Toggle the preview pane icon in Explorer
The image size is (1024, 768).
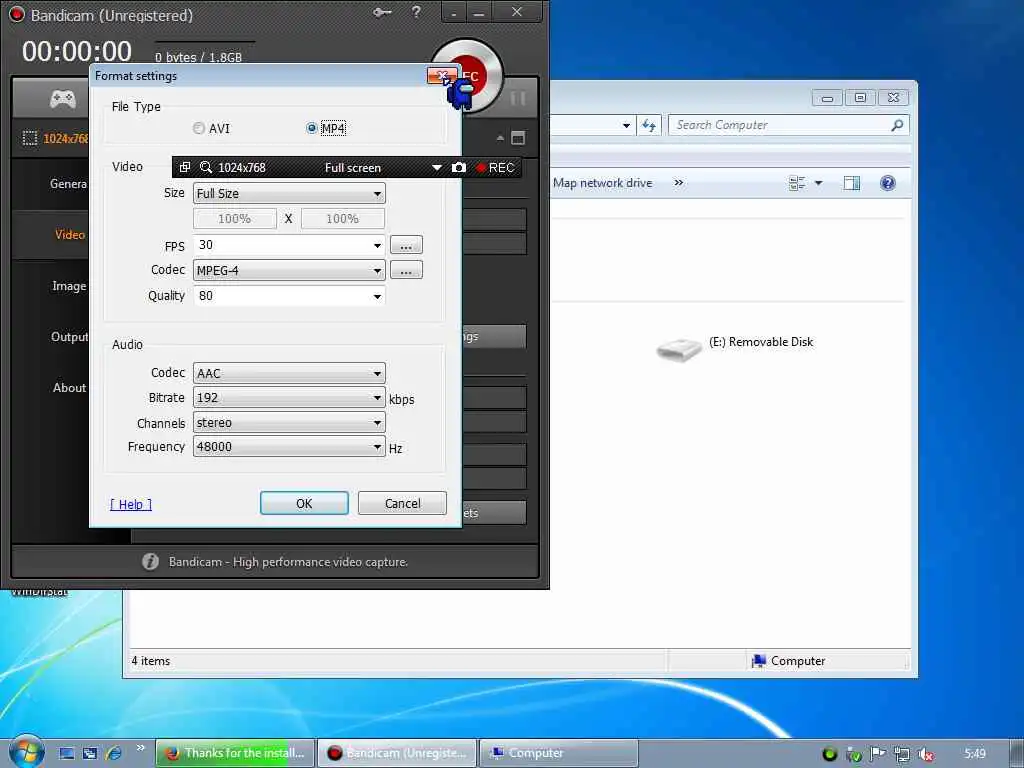coord(852,184)
